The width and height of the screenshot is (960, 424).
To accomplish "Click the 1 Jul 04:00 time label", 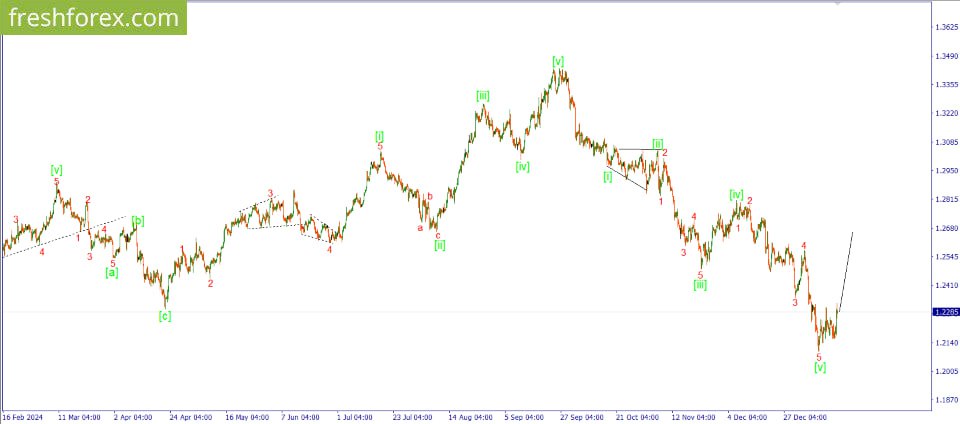I will point(355,417).
